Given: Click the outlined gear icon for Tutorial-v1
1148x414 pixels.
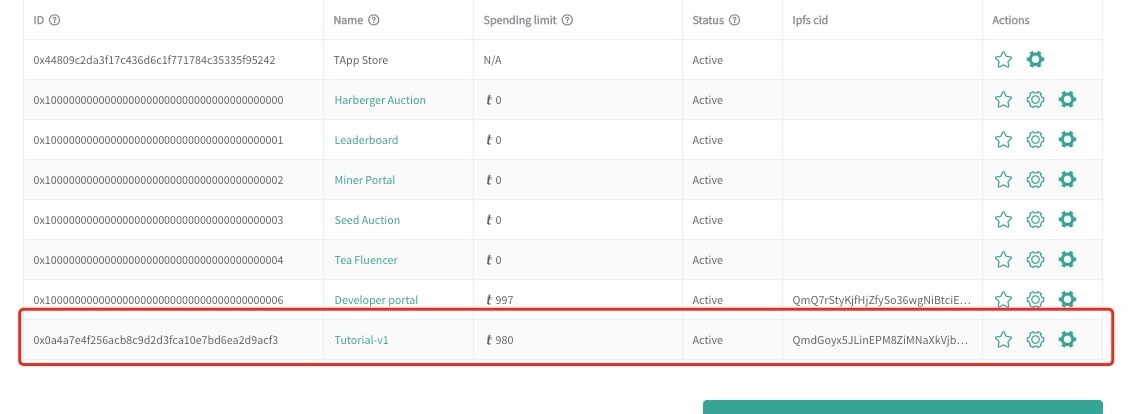Looking at the screenshot, I should (1036, 340).
